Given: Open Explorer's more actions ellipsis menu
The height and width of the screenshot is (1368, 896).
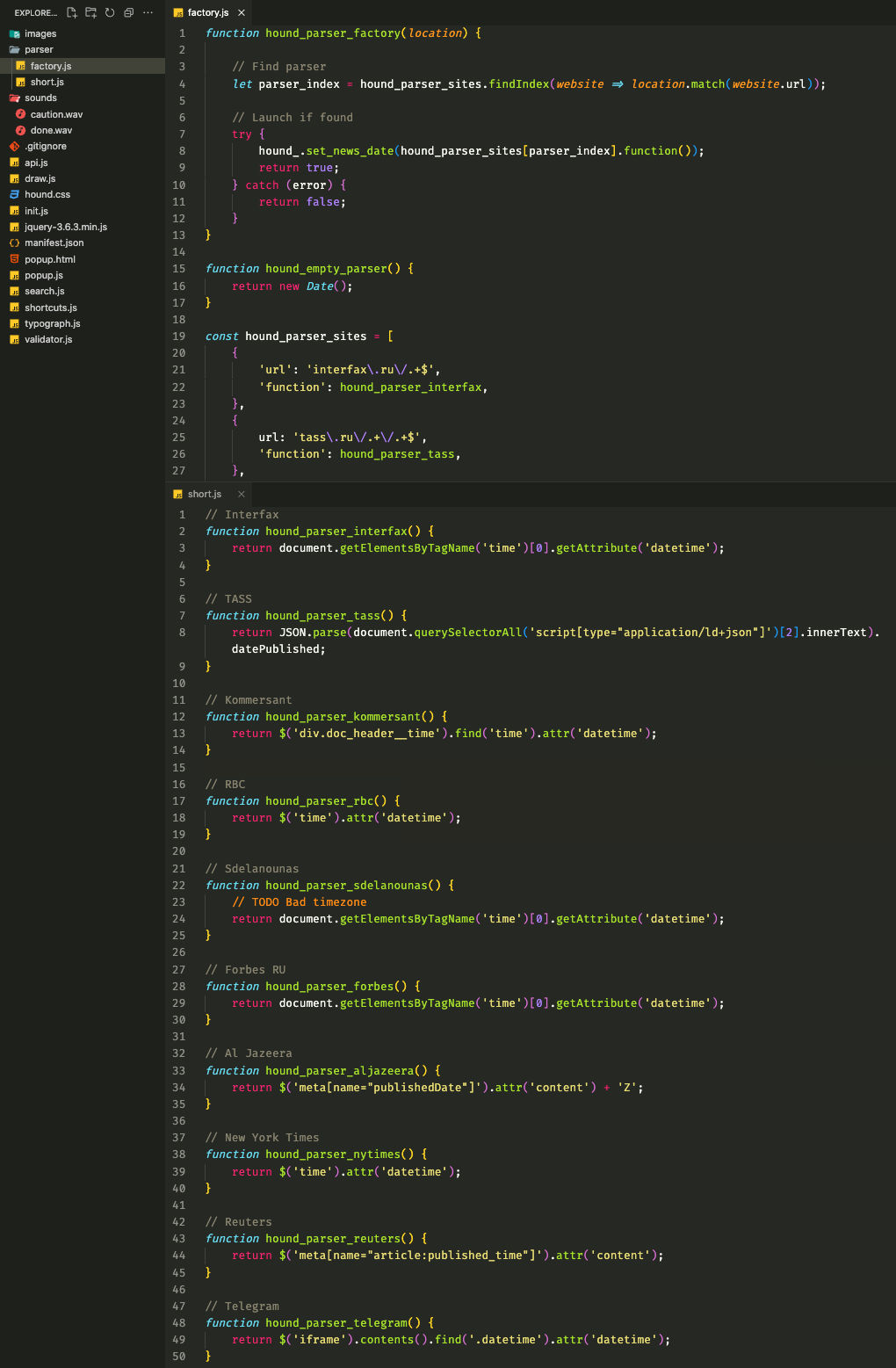Looking at the screenshot, I should tap(148, 12).
